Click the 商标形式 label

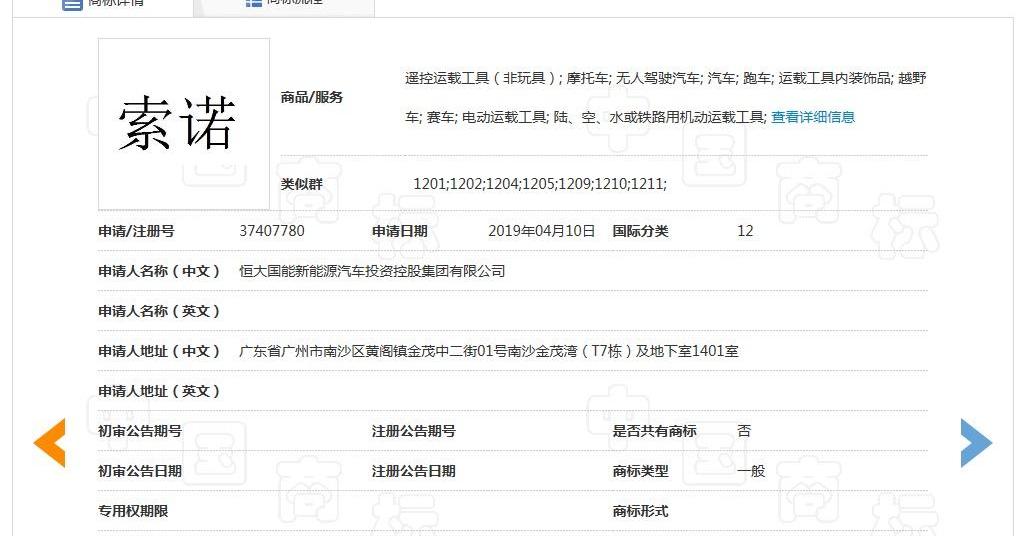640,512
